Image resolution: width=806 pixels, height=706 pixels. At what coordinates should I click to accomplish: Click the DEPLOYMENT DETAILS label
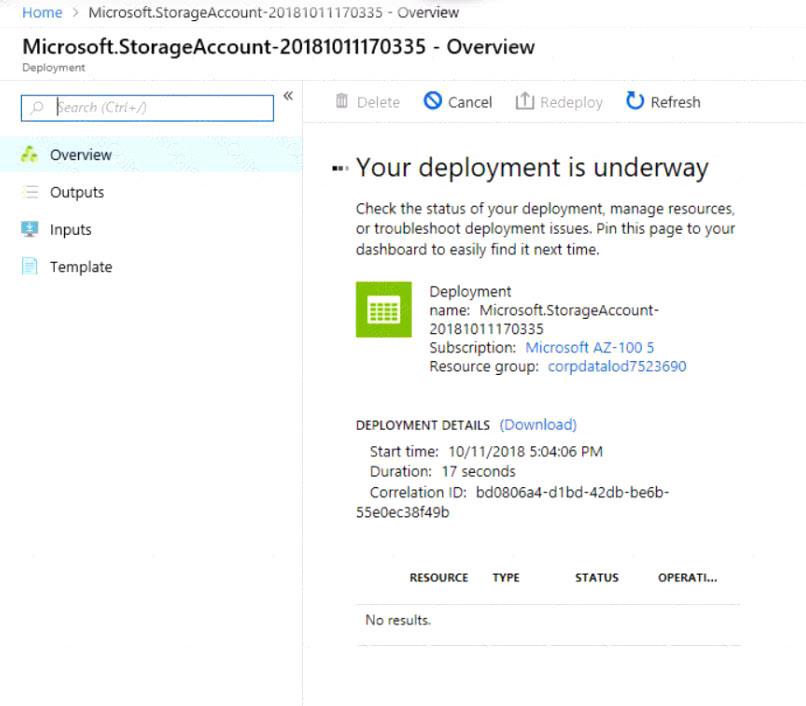[x=423, y=425]
